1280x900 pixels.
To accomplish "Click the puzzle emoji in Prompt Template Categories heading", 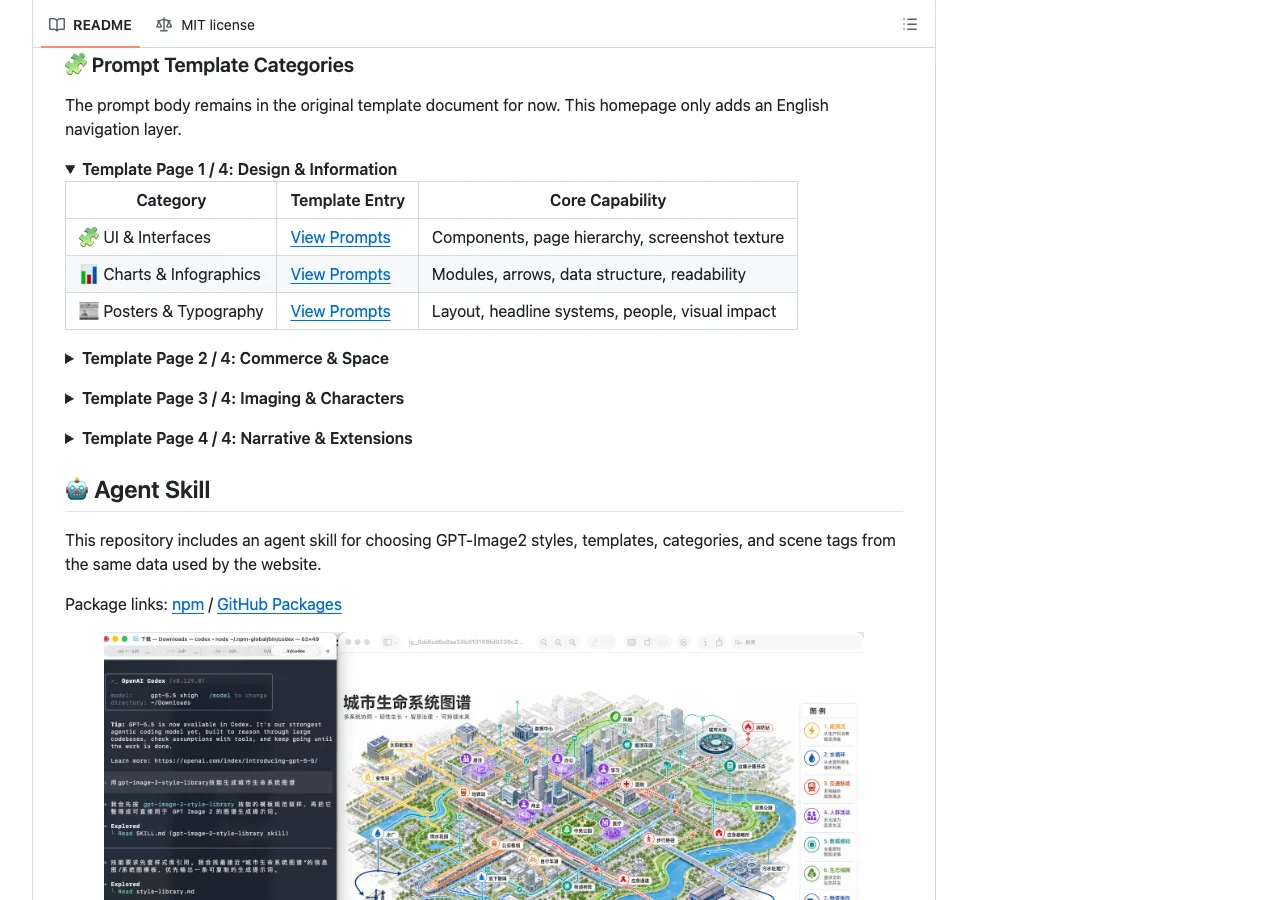I will [x=76, y=65].
